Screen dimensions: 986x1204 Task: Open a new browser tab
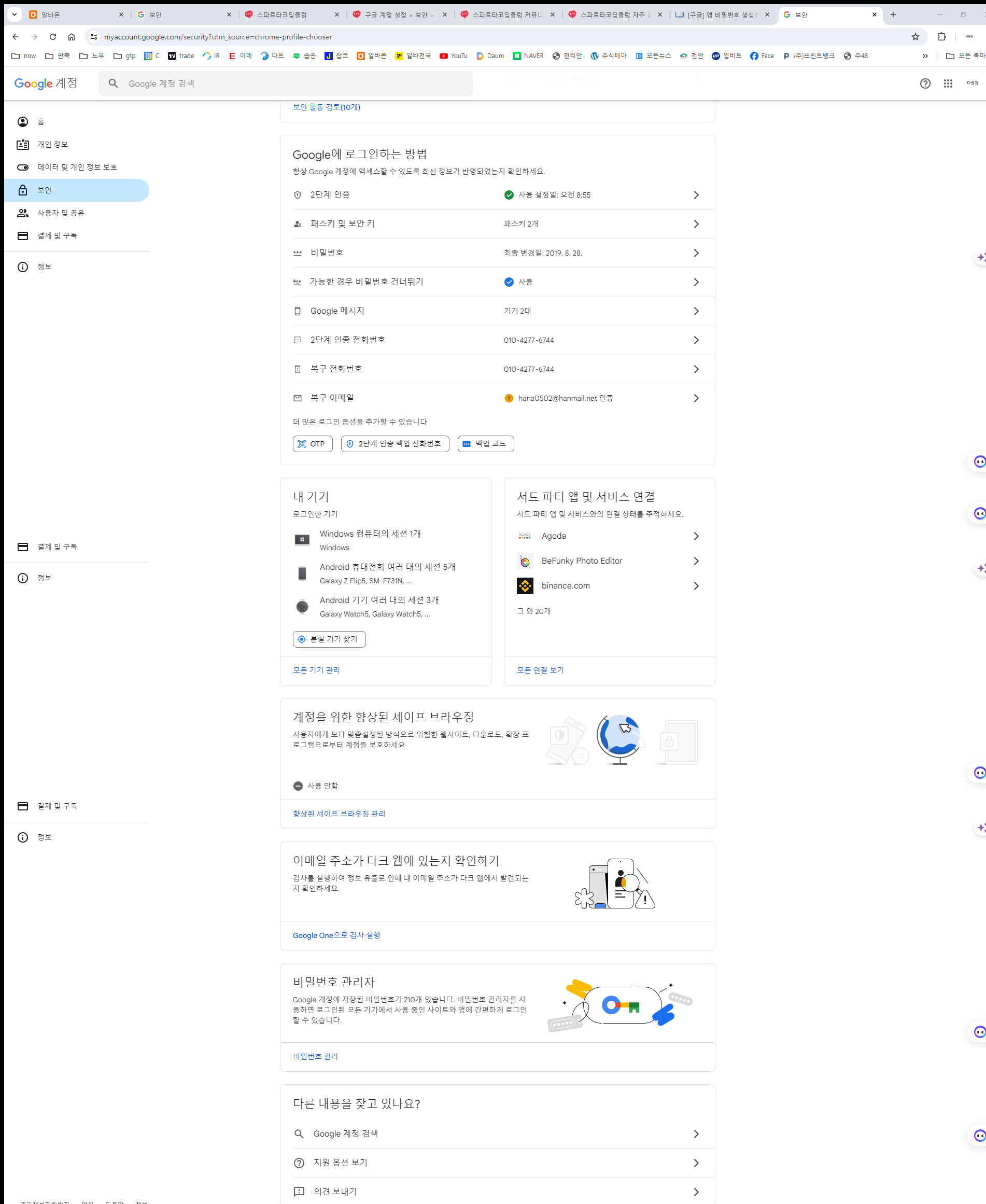click(893, 15)
